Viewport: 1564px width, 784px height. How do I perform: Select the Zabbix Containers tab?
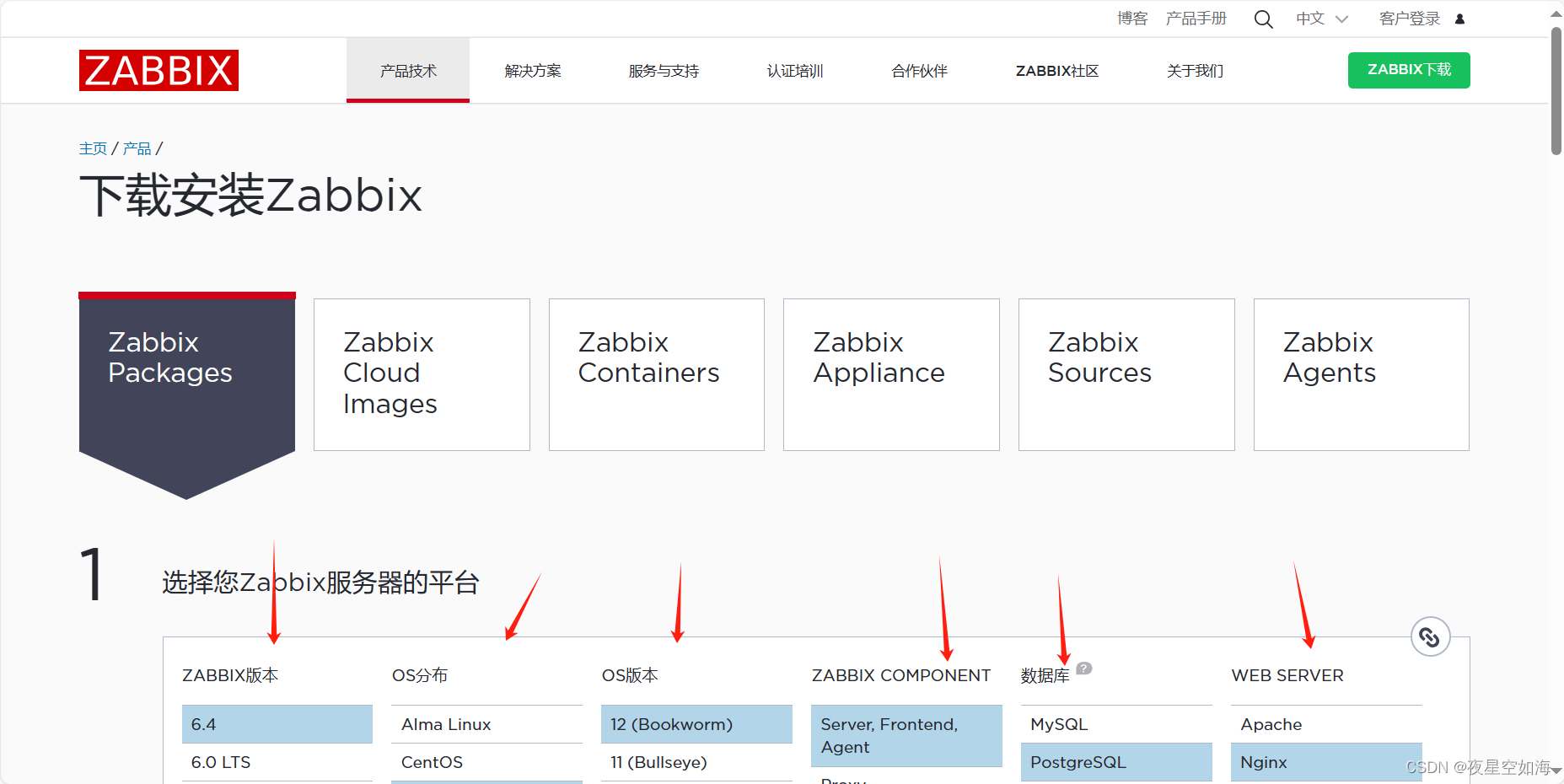[657, 374]
